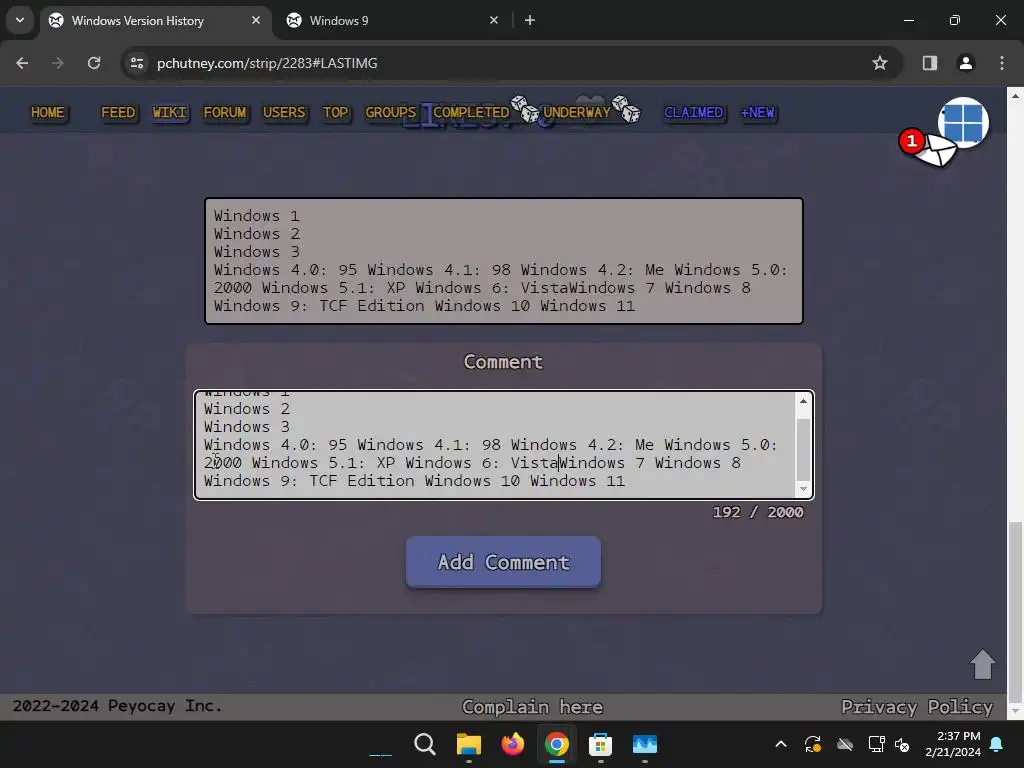Open site information icon in address bar
1024x768 pixels.
pos(136,63)
